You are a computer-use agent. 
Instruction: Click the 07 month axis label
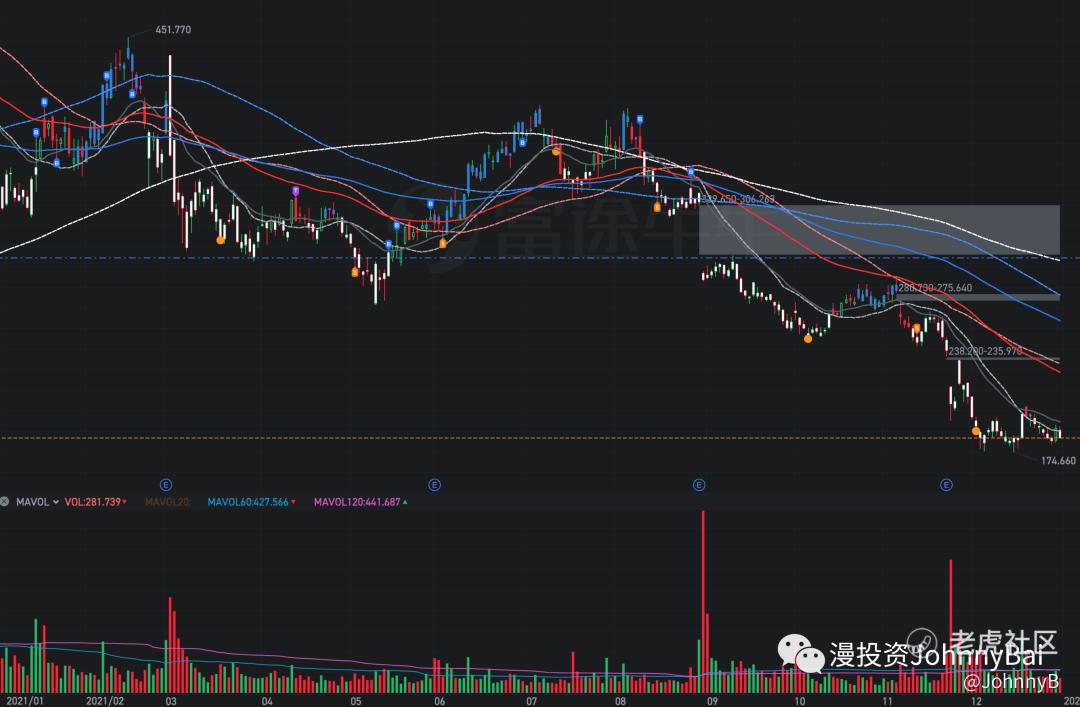click(531, 701)
